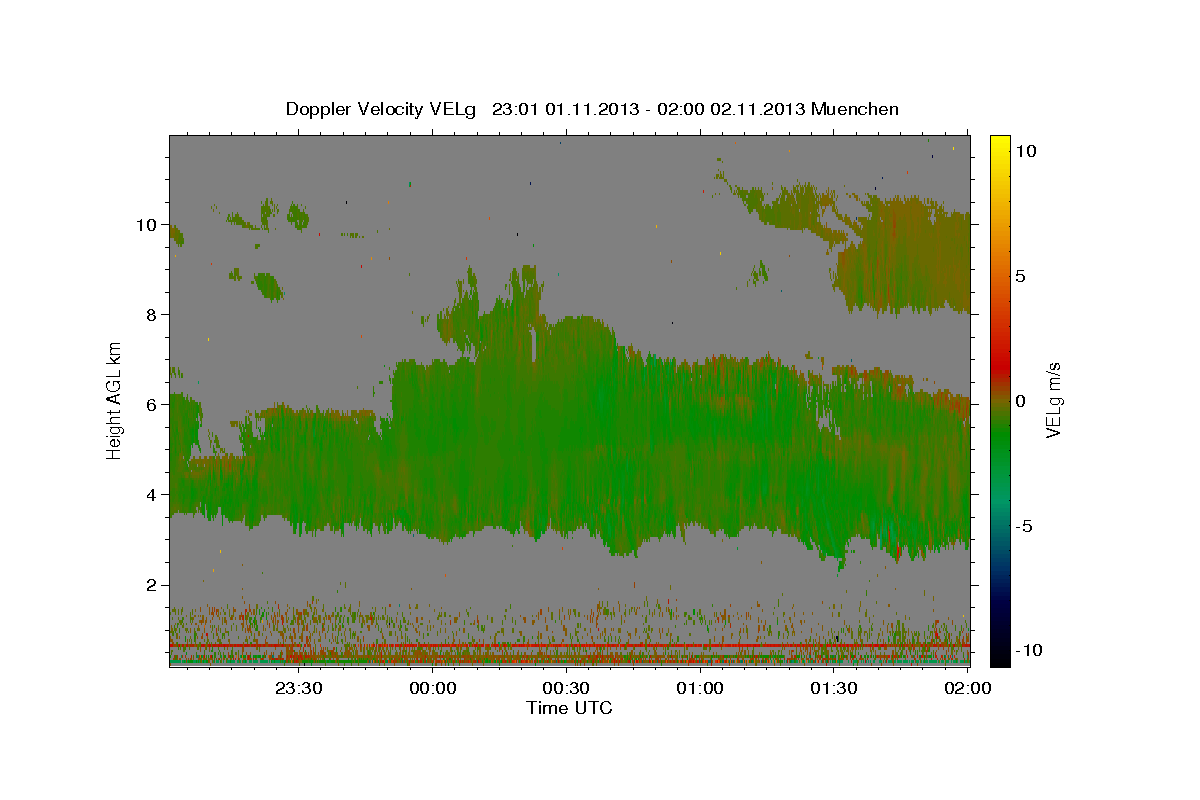
Task: Click the height tick label 10
Action: [x=148, y=225]
